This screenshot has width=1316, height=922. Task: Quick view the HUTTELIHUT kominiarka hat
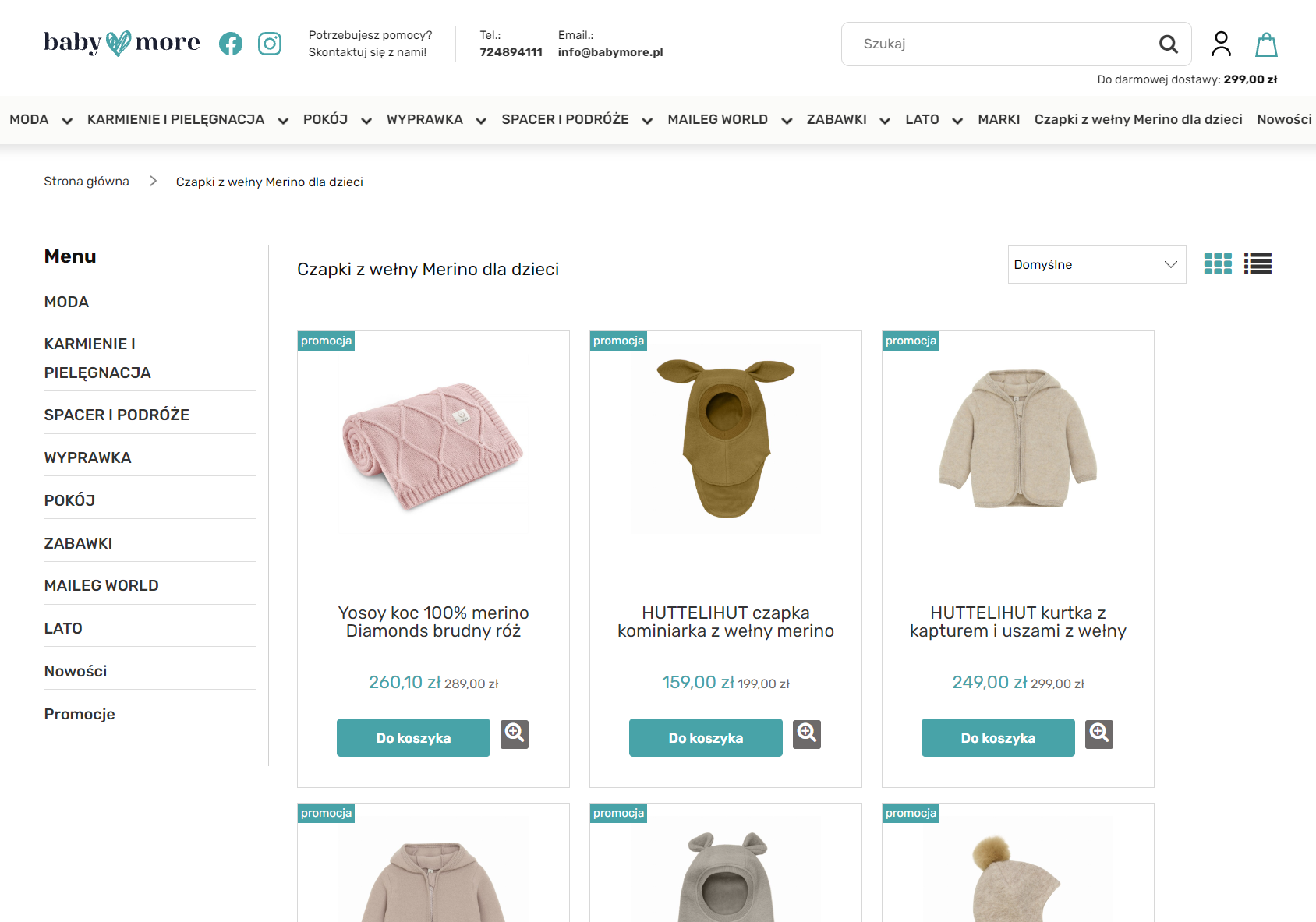point(807,734)
